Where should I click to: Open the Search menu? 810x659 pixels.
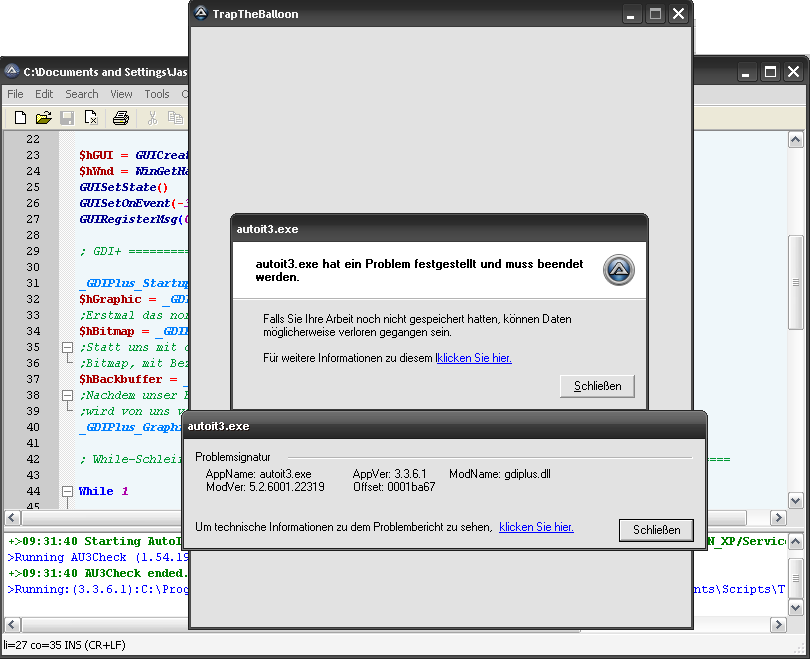point(82,94)
